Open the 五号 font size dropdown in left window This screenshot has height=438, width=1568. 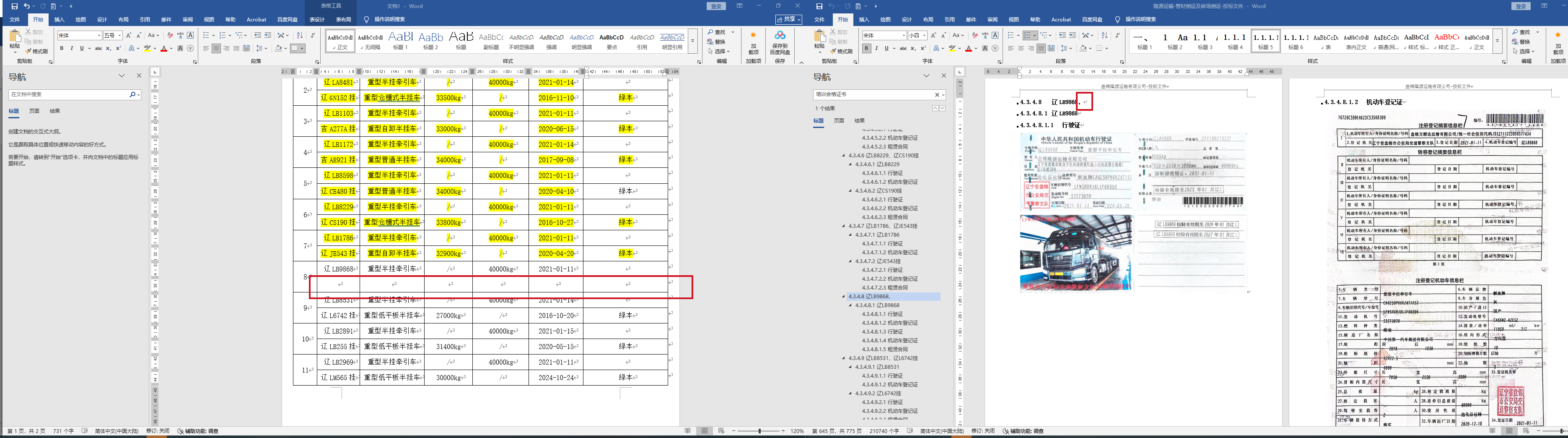[120, 35]
